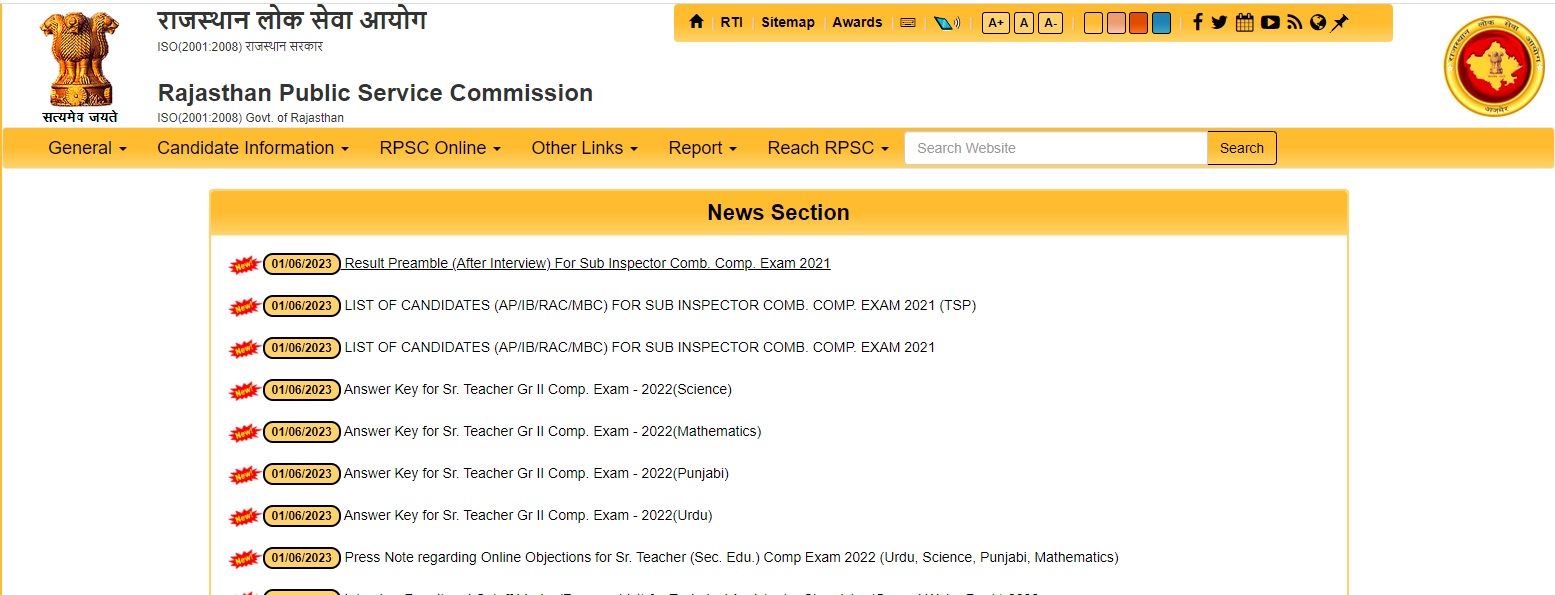The image size is (1555, 595).
Task: Open the Awards link
Action: click(x=857, y=22)
